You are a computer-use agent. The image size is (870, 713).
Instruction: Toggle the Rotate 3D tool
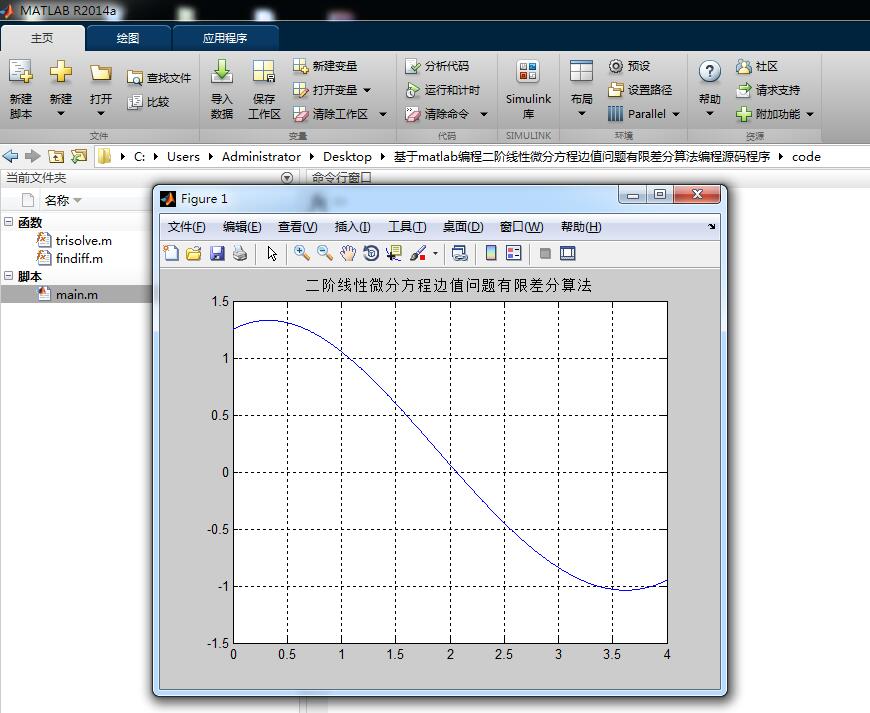click(x=371, y=254)
